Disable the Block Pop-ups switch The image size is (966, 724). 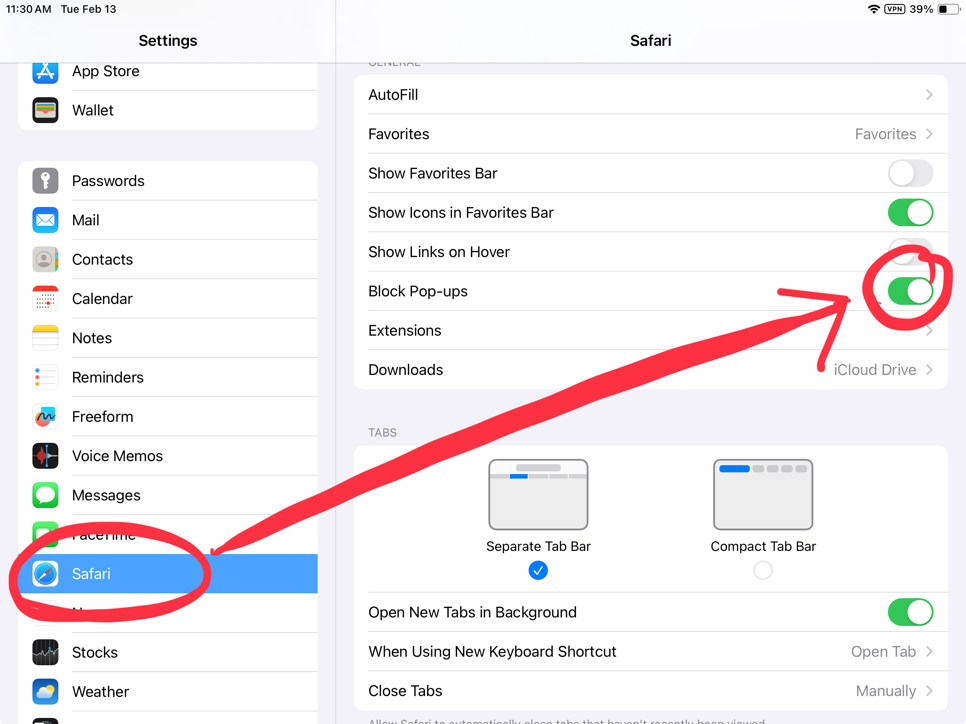[910, 291]
